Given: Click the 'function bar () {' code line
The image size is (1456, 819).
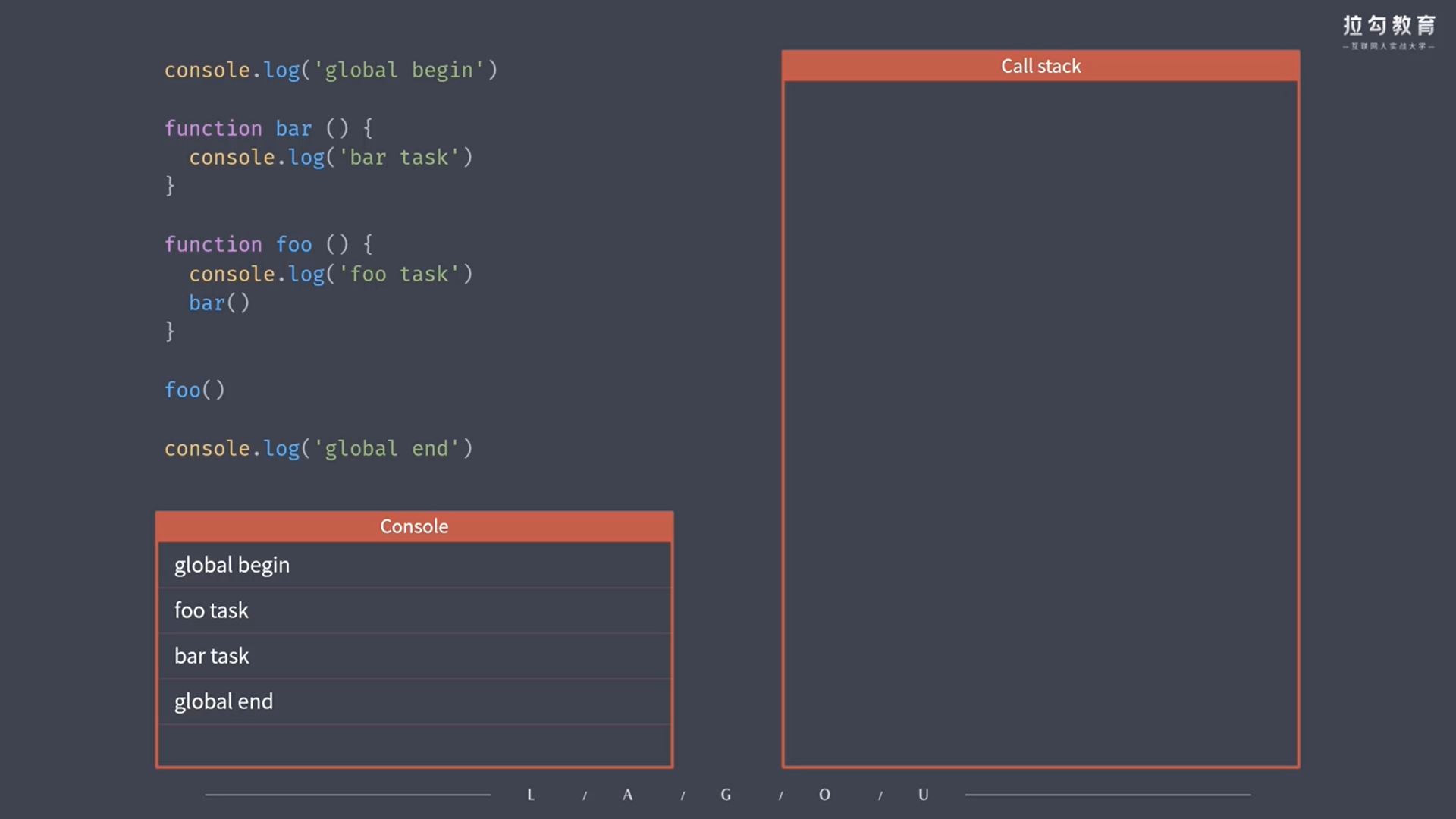Looking at the screenshot, I should point(268,128).
